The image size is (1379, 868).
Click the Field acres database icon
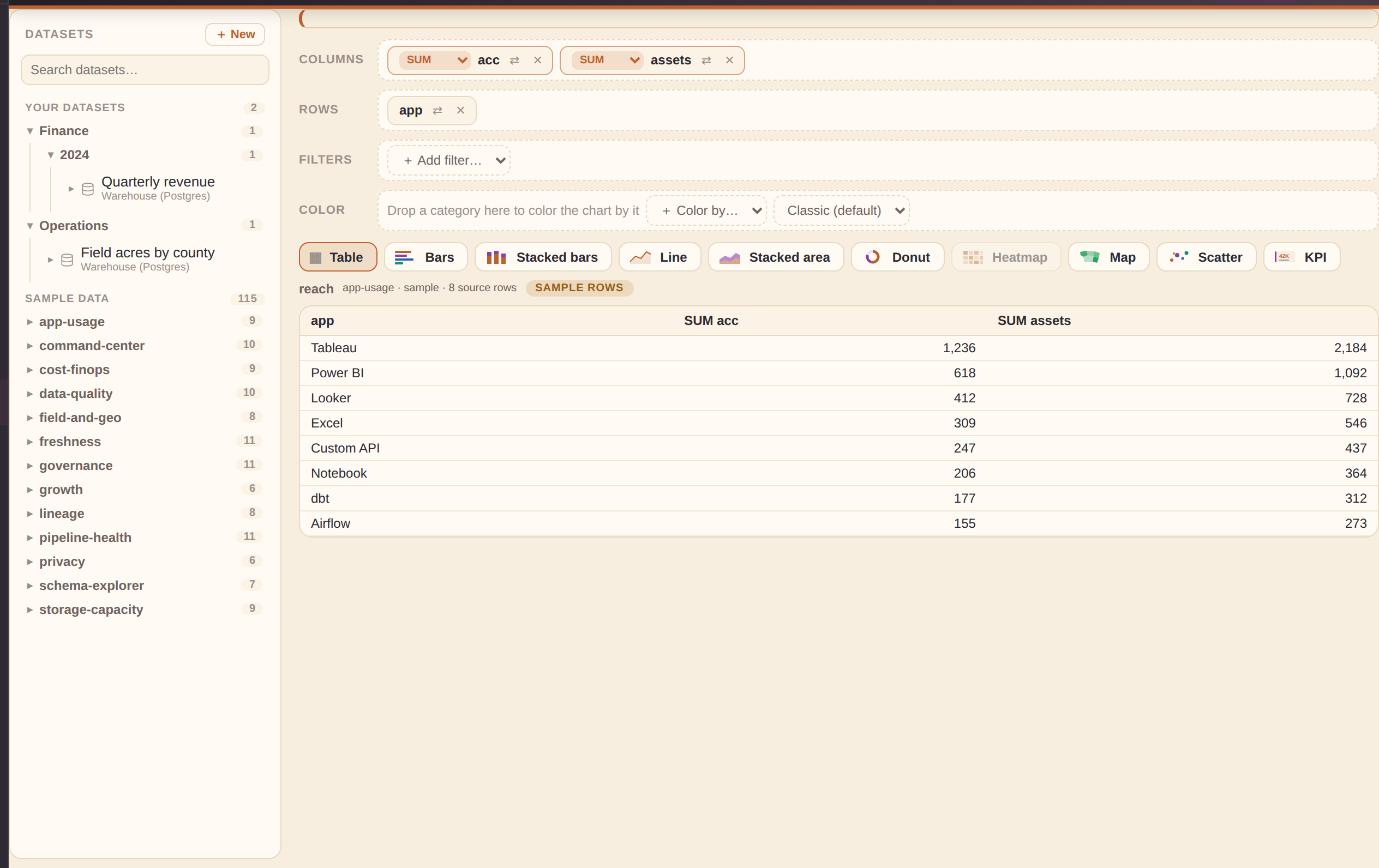coord(67,260)
